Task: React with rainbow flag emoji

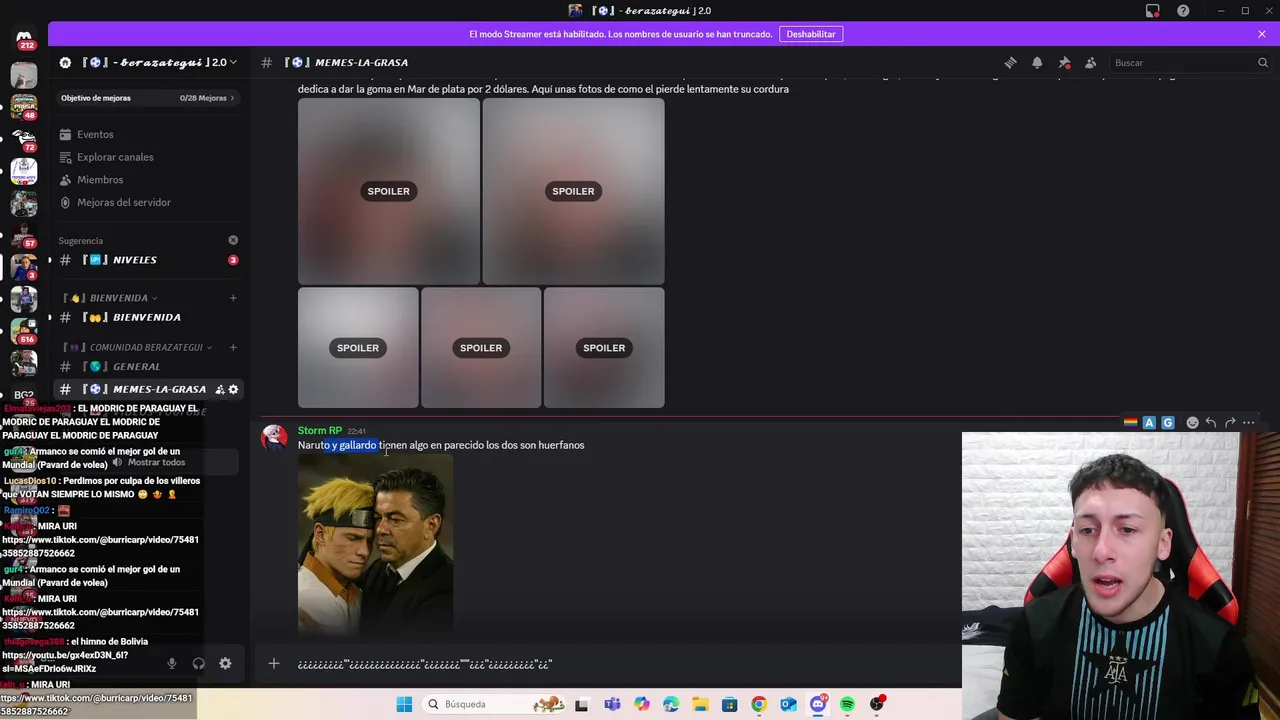Action: tap(1130, 423)
